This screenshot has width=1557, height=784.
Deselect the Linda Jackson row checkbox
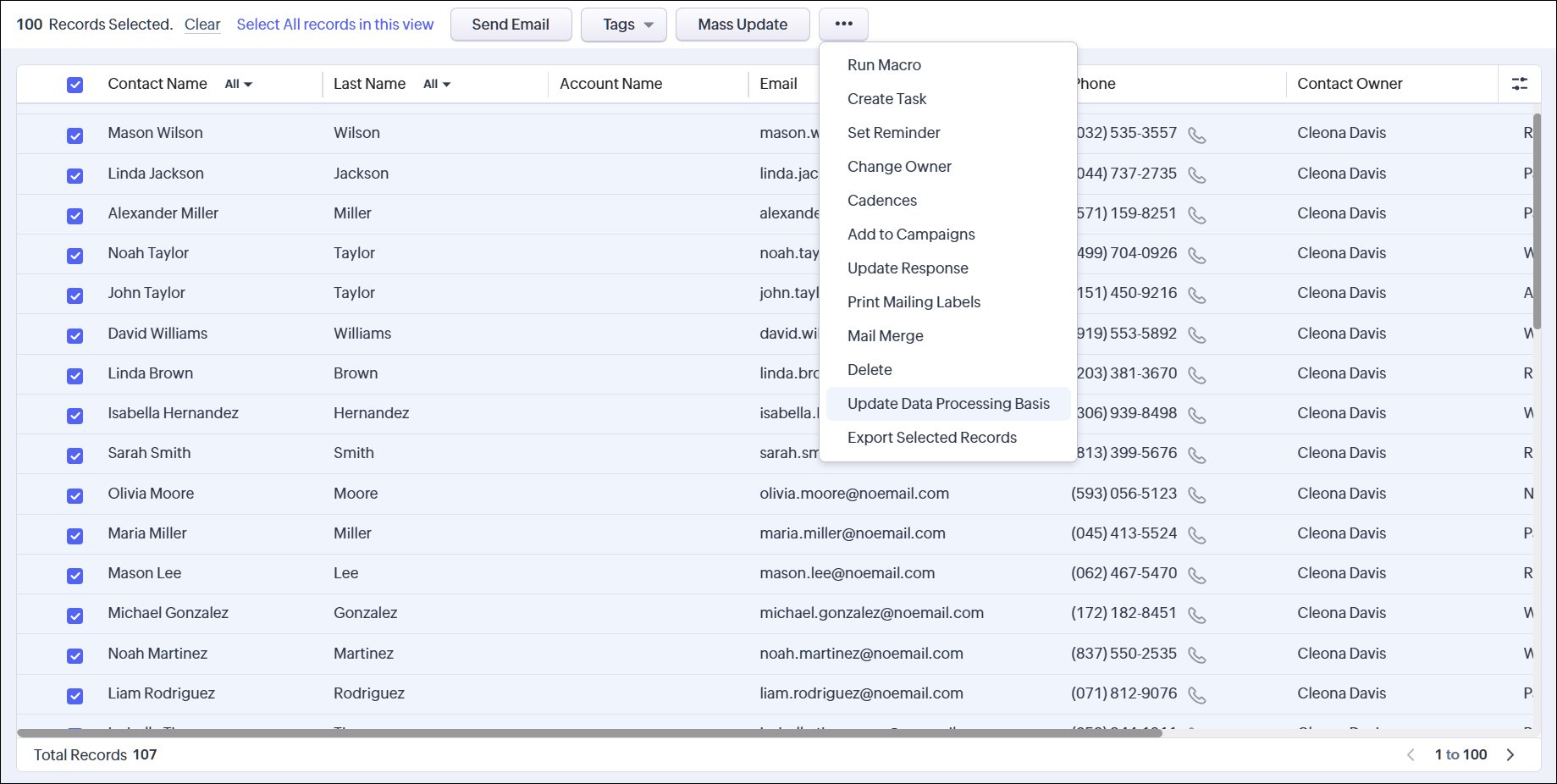tap(75, 175)
